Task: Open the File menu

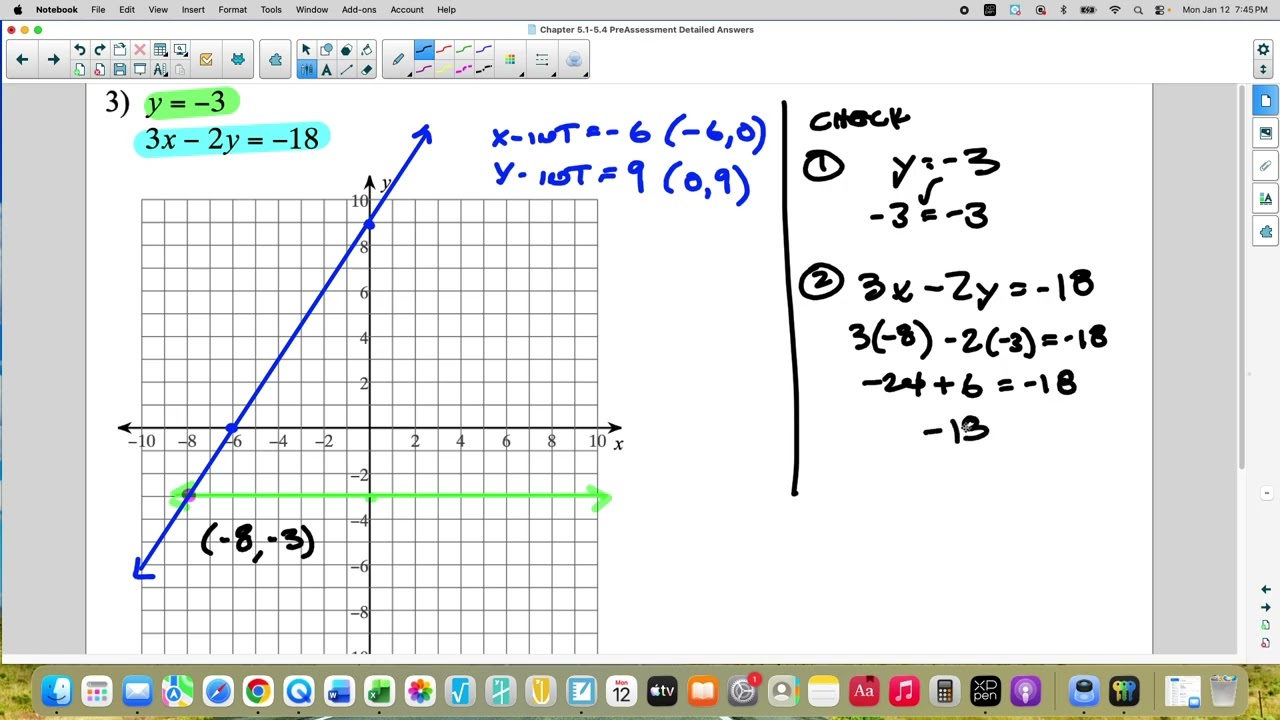Action: coord(98,10)
